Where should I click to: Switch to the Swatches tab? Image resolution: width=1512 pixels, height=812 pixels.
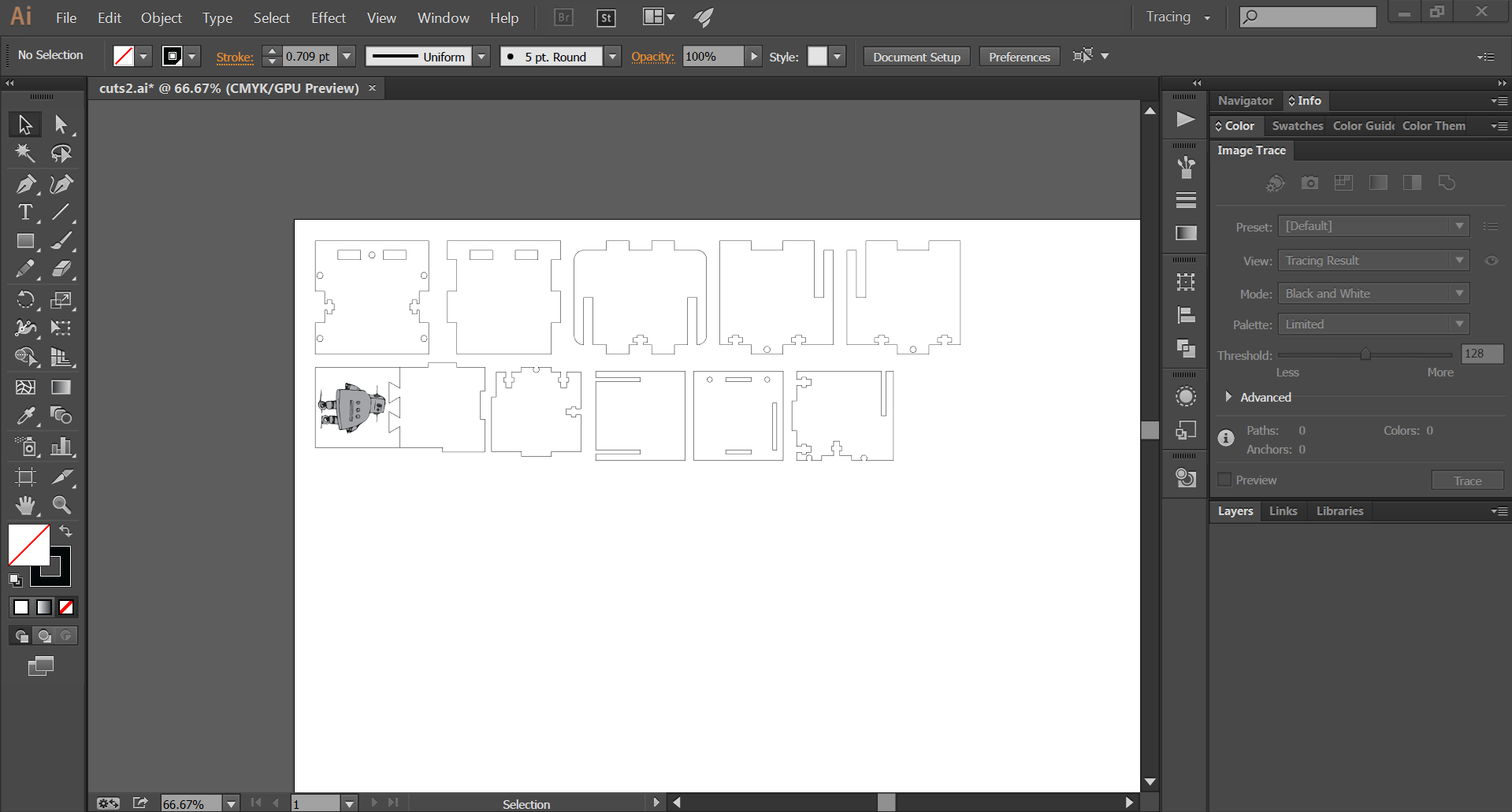[1297, 126]
